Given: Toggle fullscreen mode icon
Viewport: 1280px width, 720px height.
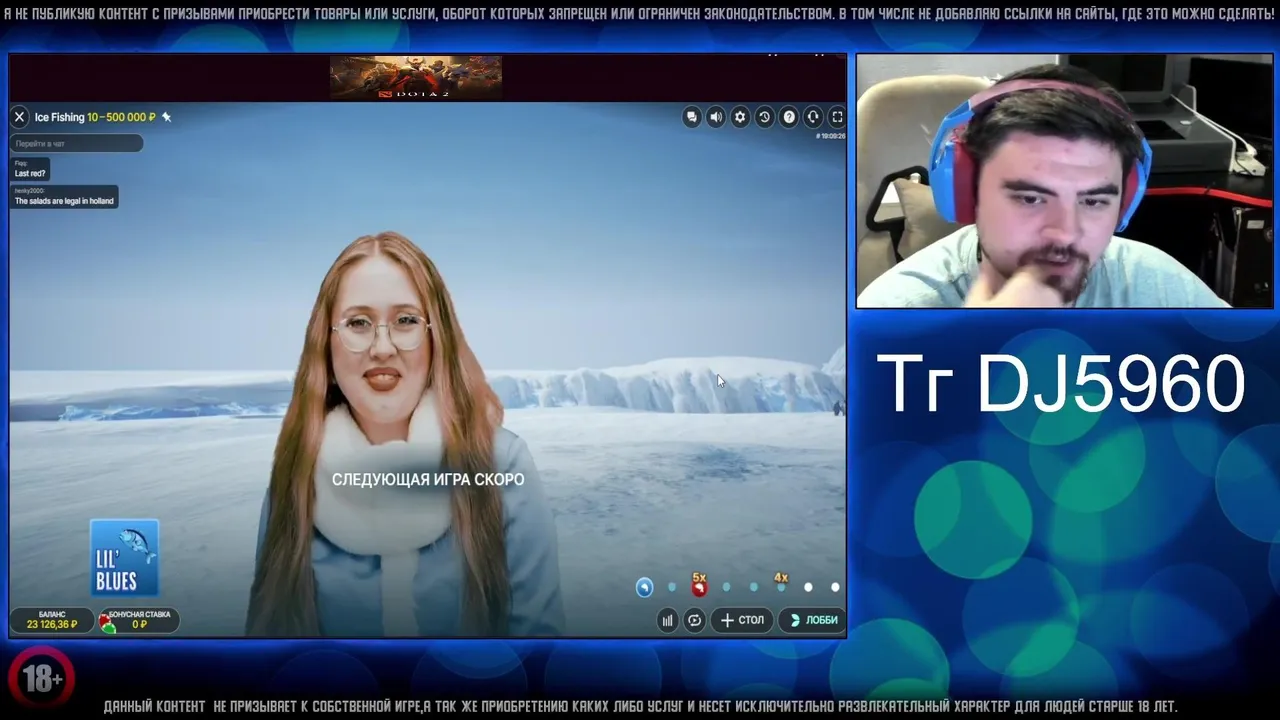Looking at the screenshot, I should point(837,117).
